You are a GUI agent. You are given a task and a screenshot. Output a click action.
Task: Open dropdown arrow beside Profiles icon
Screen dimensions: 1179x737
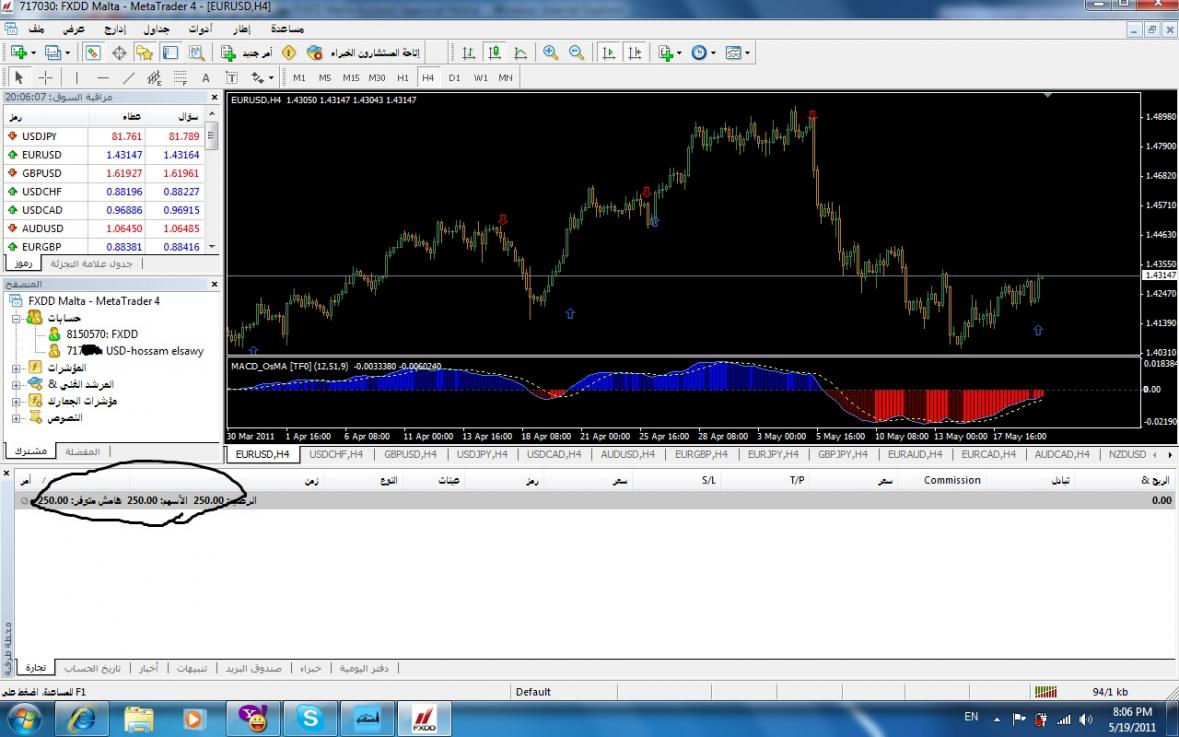(67, 53)
